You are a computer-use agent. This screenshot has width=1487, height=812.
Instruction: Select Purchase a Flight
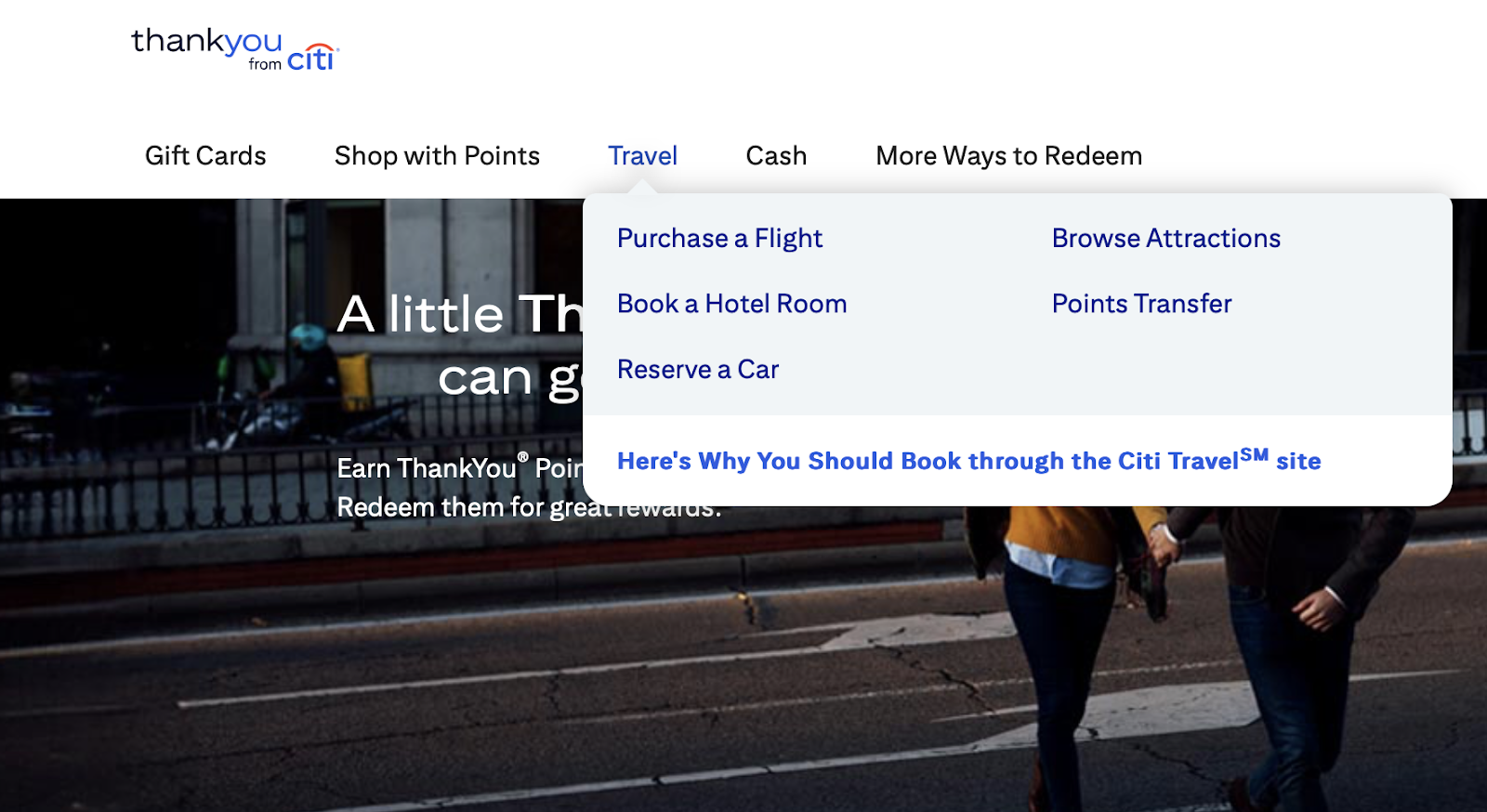click(719, 239)
